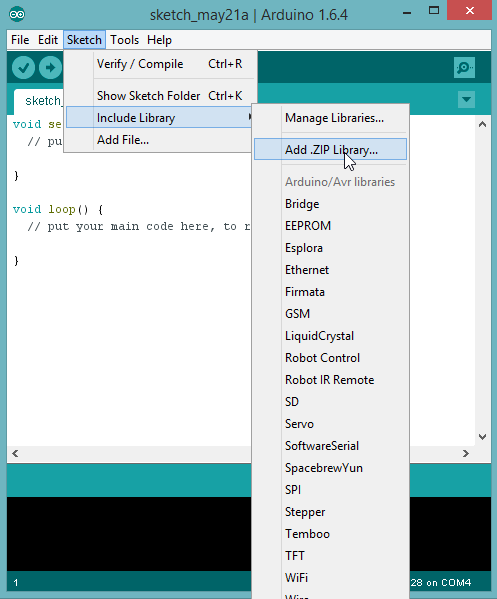The image size is (497, 599).
Task: Select Add .ZIP Library...
Action: [x=330, y=149]
